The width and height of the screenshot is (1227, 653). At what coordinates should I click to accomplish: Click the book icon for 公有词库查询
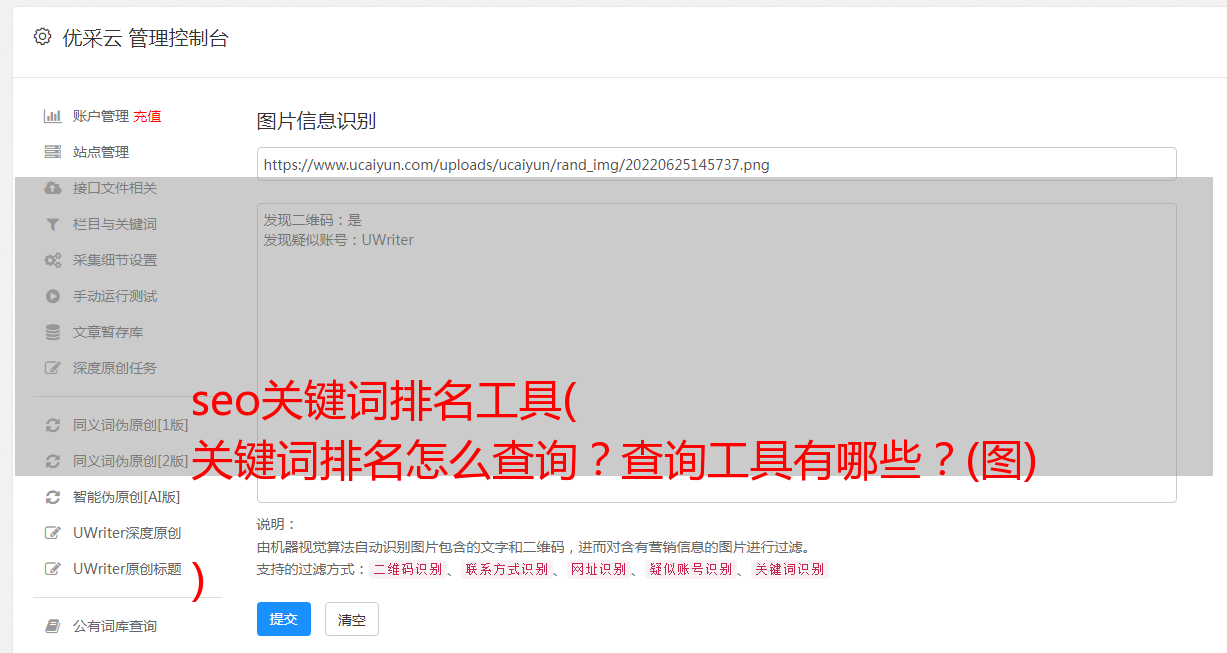(x=53, y=626)
